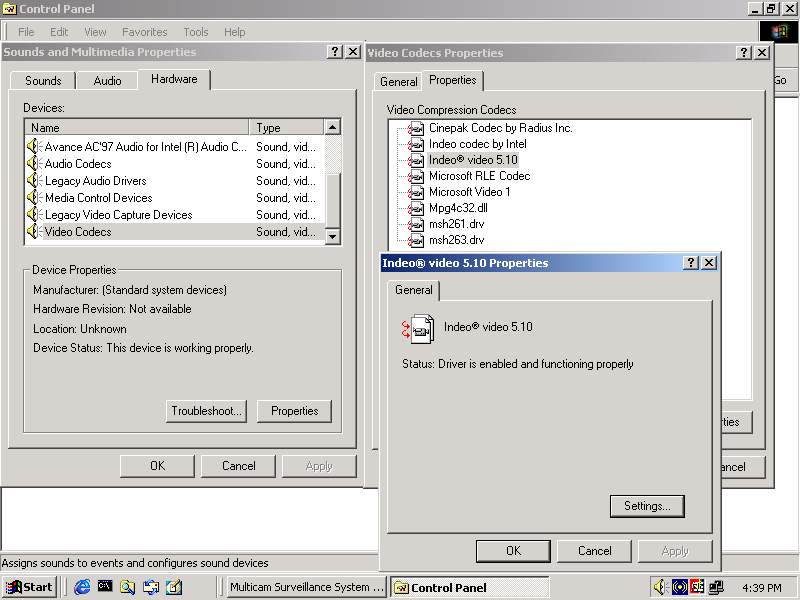Click the codec icon for Indeo video 5.10 in list
The height and width of the screenshot is (600, 800).
tap(416, 160)
